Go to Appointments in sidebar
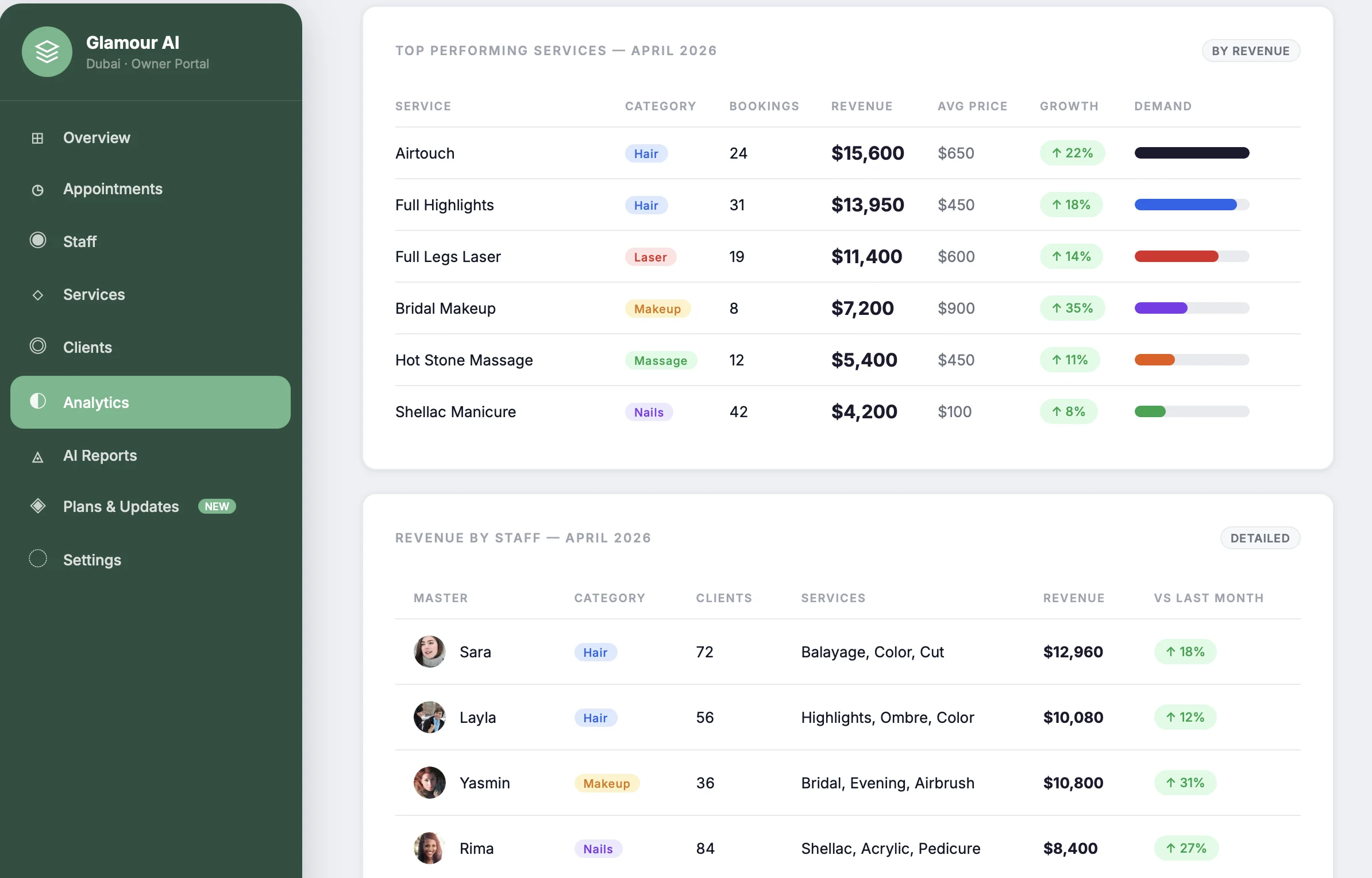 (x=151, y=189)
